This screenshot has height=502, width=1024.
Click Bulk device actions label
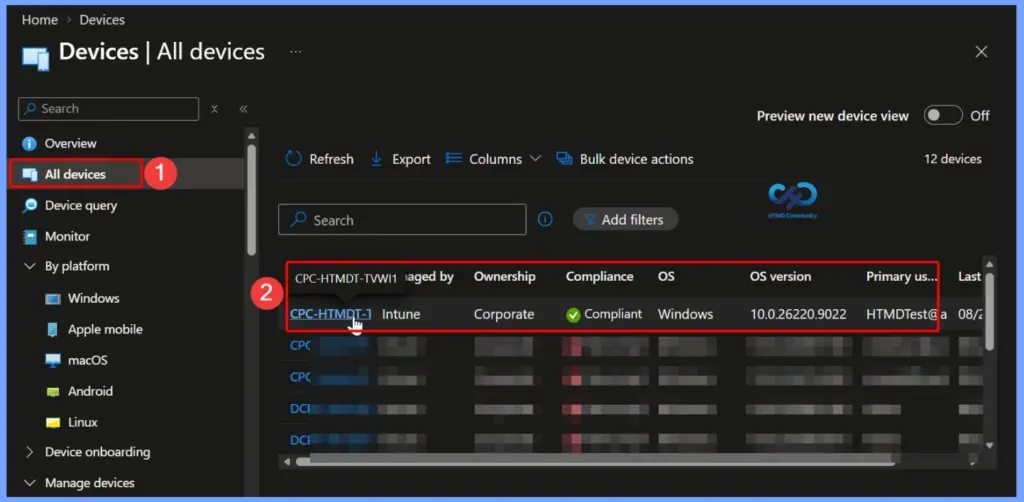[637, 159]
